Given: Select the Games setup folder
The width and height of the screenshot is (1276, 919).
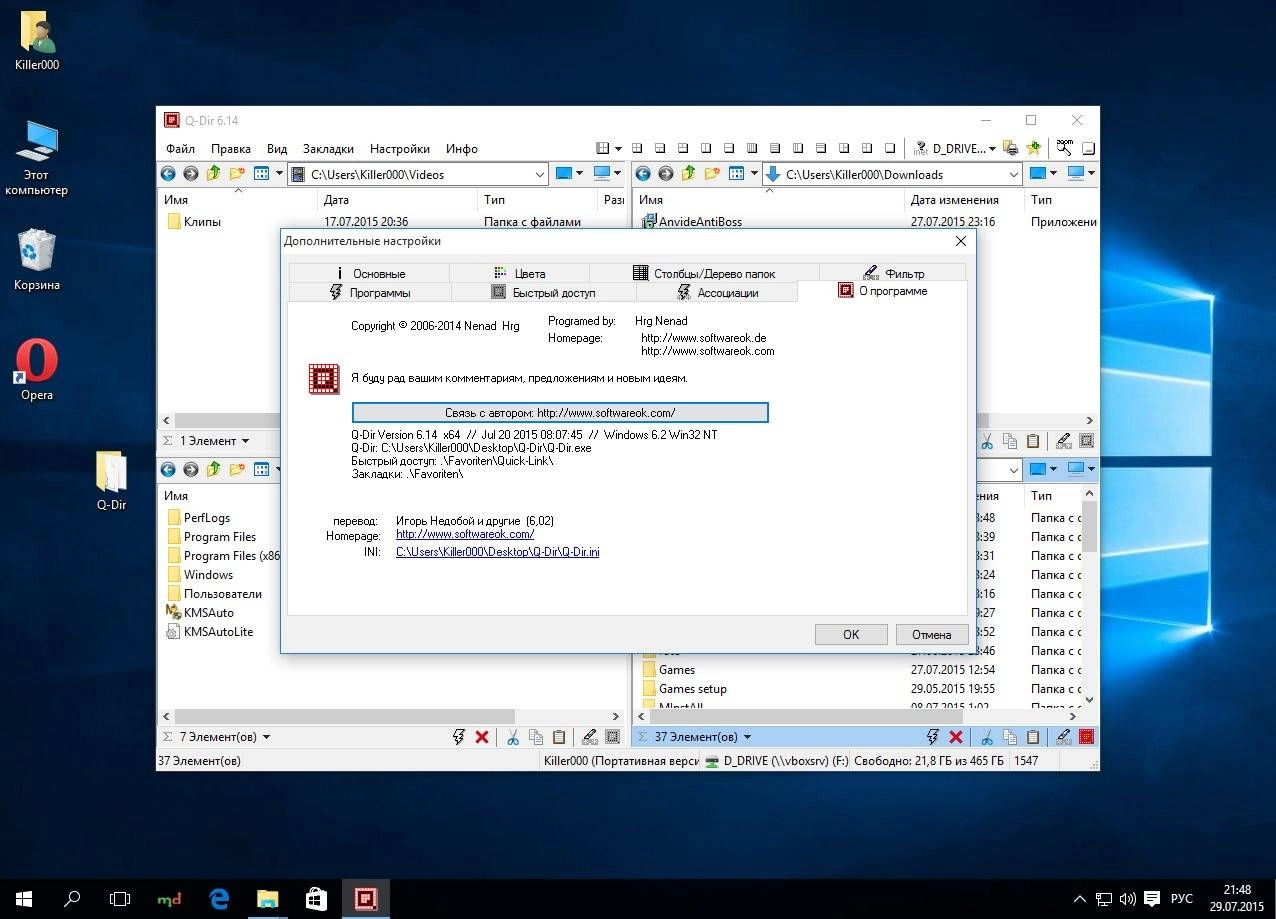Looking at the screenshot, I should coord(684,689).
